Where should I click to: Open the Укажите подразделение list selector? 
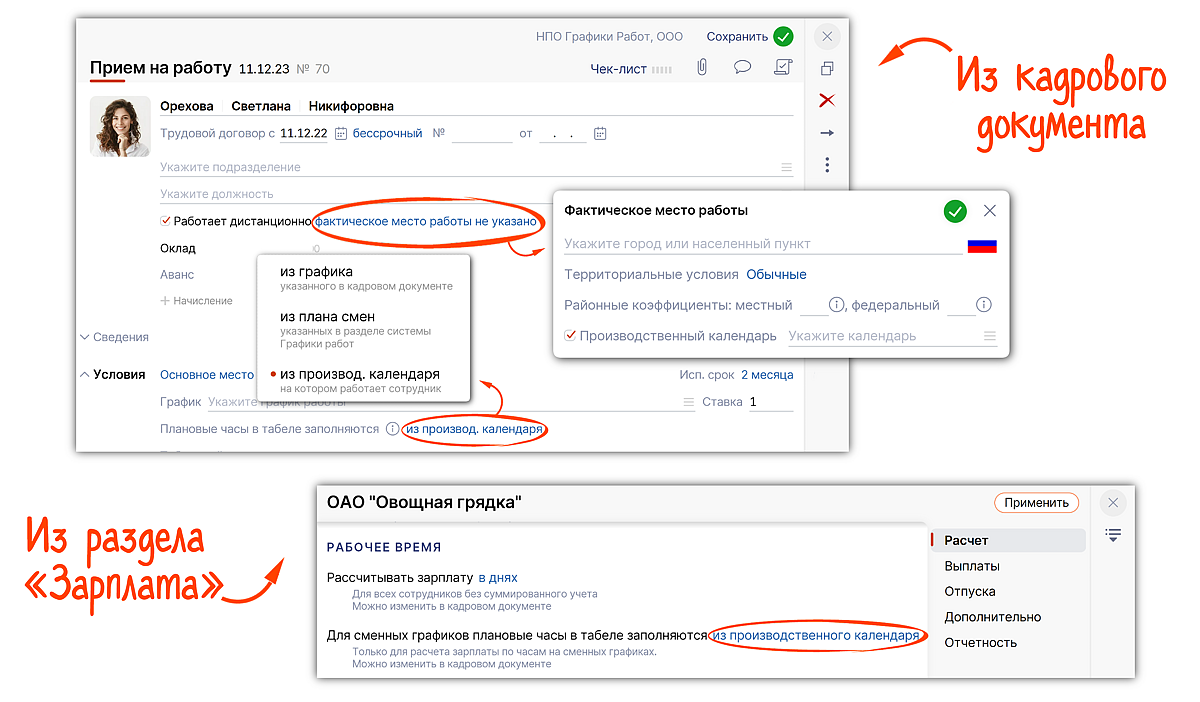(x=787, y=168)
